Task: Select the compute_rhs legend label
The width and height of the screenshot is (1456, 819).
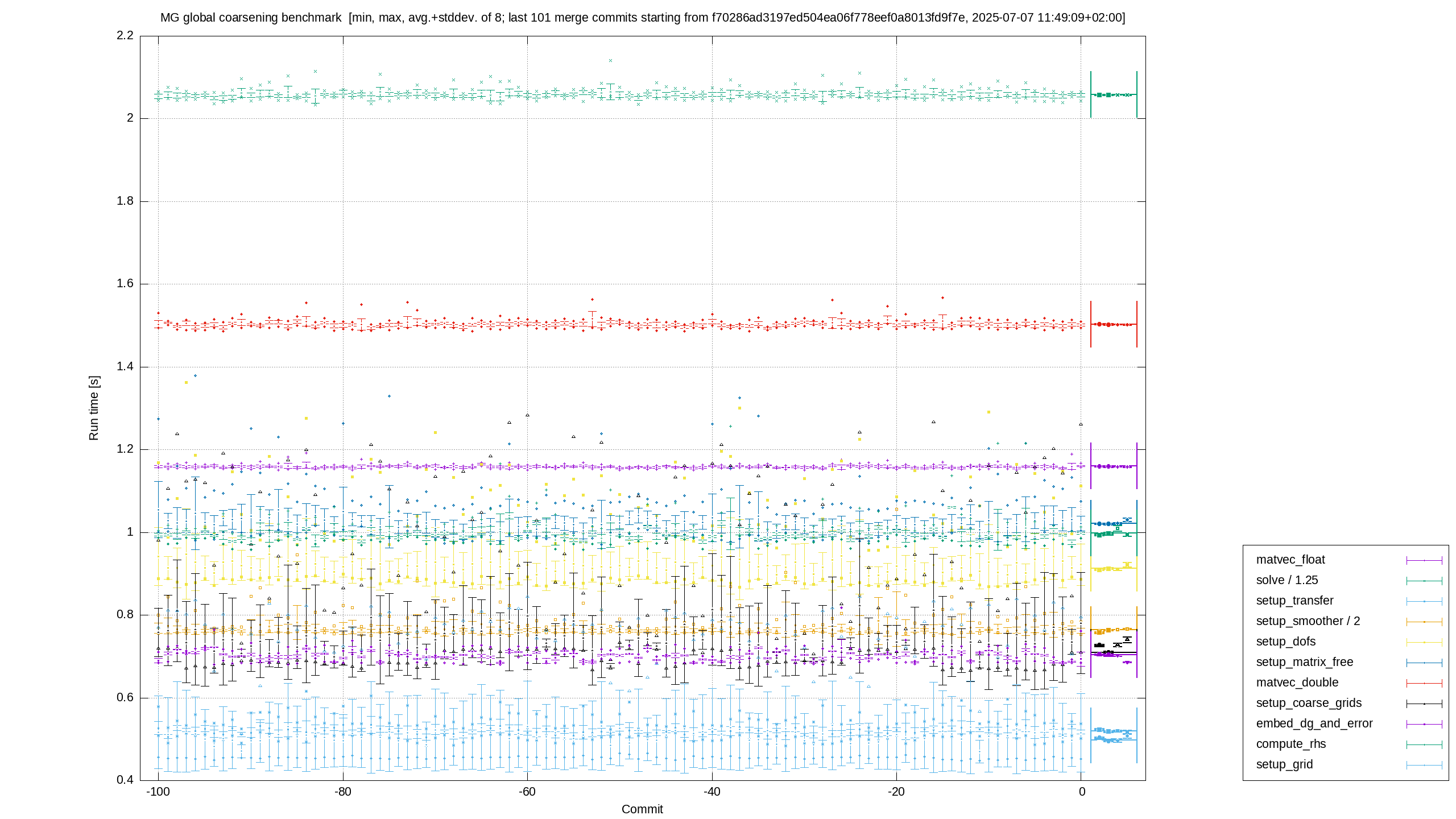Action: click(1291, 744)
